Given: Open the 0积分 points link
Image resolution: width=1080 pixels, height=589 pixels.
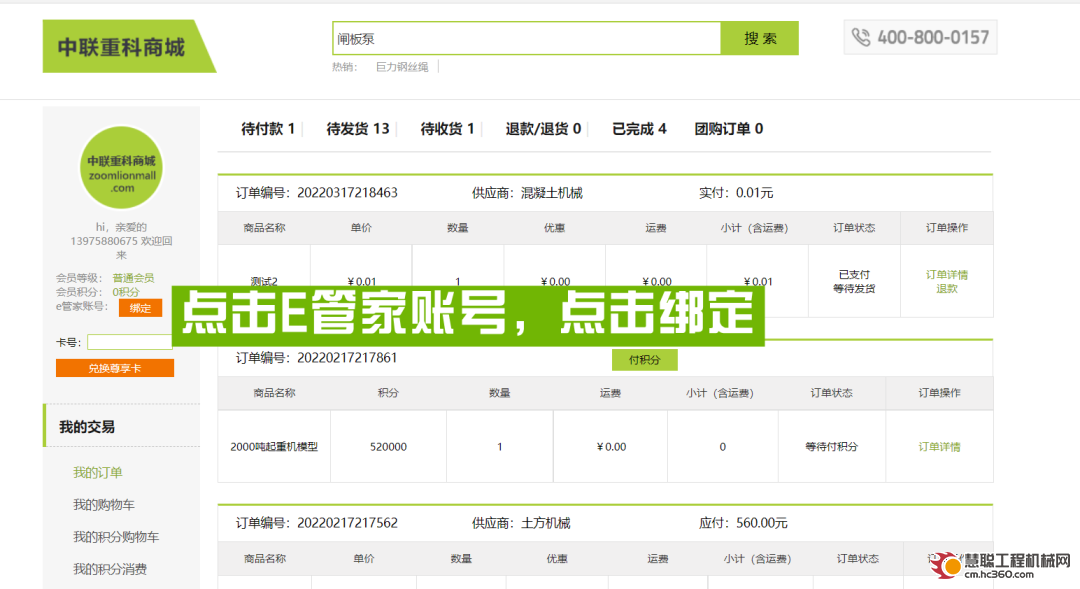Looking at the screenshot, I should [x=125, y=292].
